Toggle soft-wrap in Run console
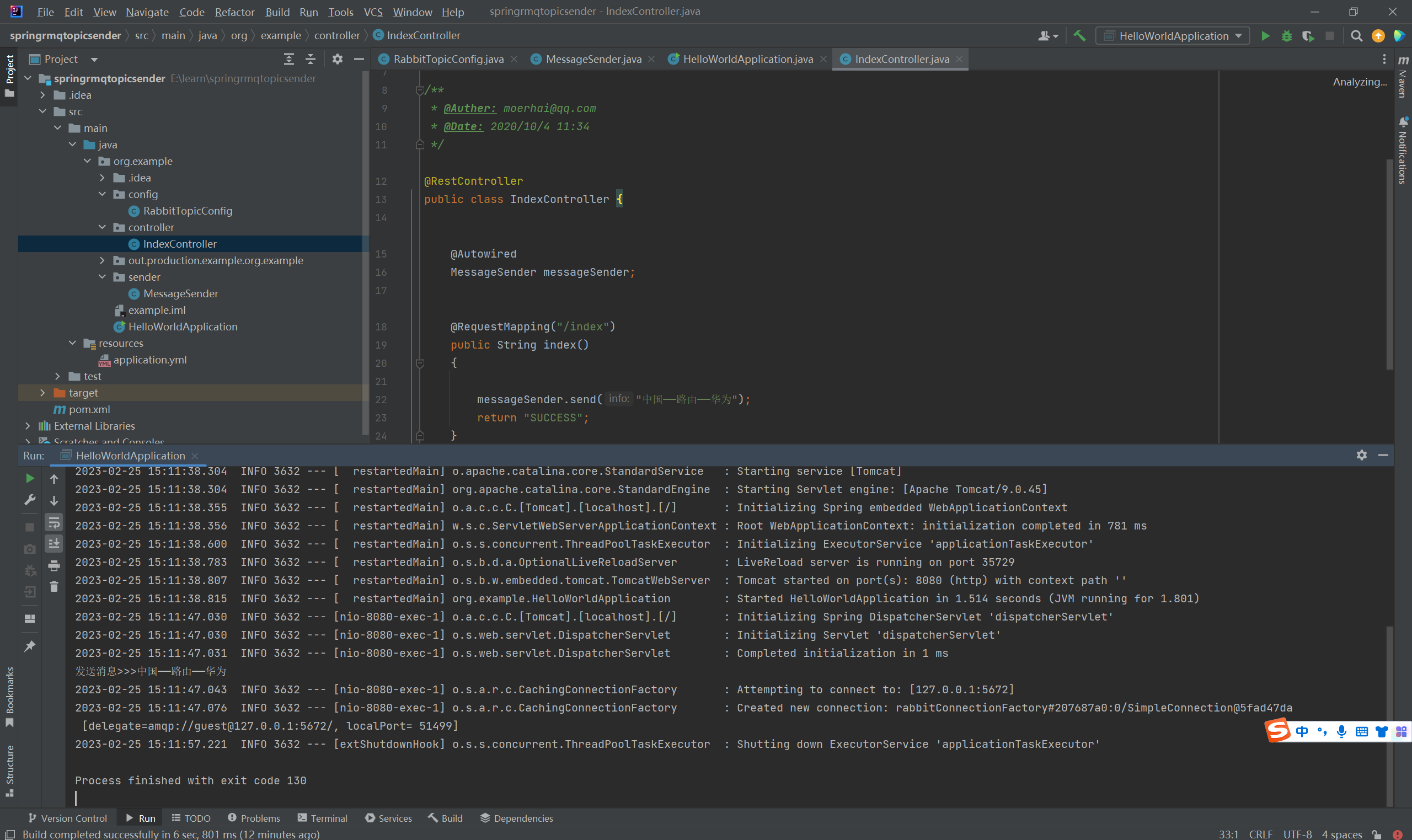 tap(54, 522)
